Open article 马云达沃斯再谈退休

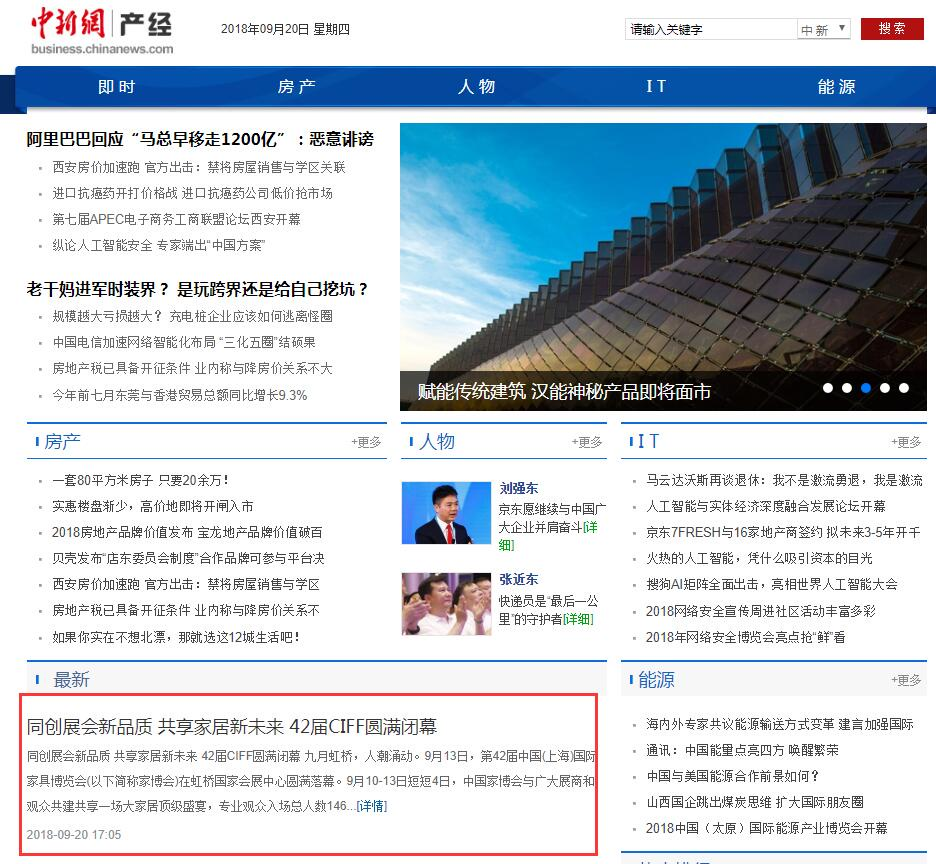[784, 480]
